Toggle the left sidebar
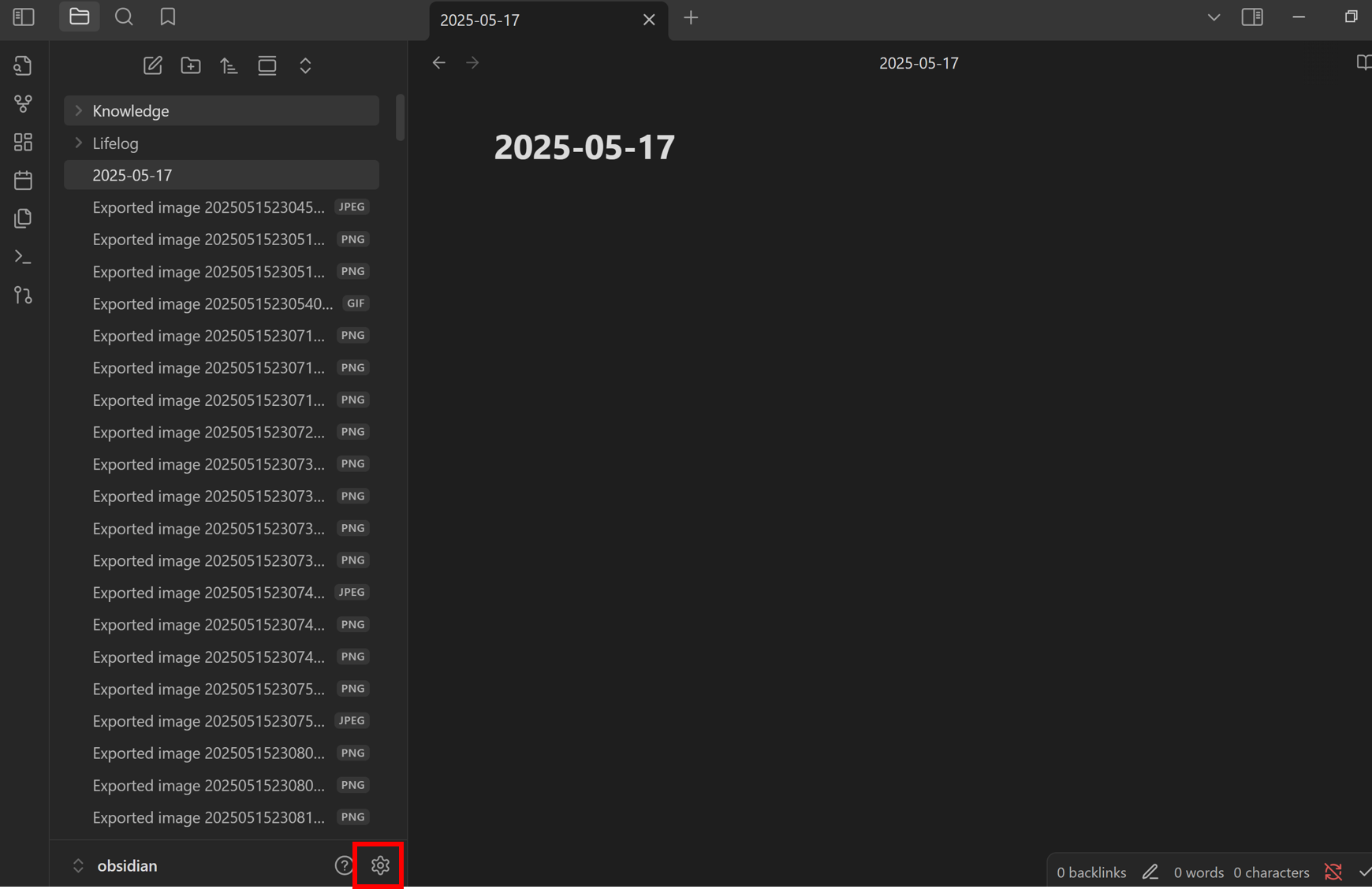Screen dimensions: 1372x889 click(24, 17)
